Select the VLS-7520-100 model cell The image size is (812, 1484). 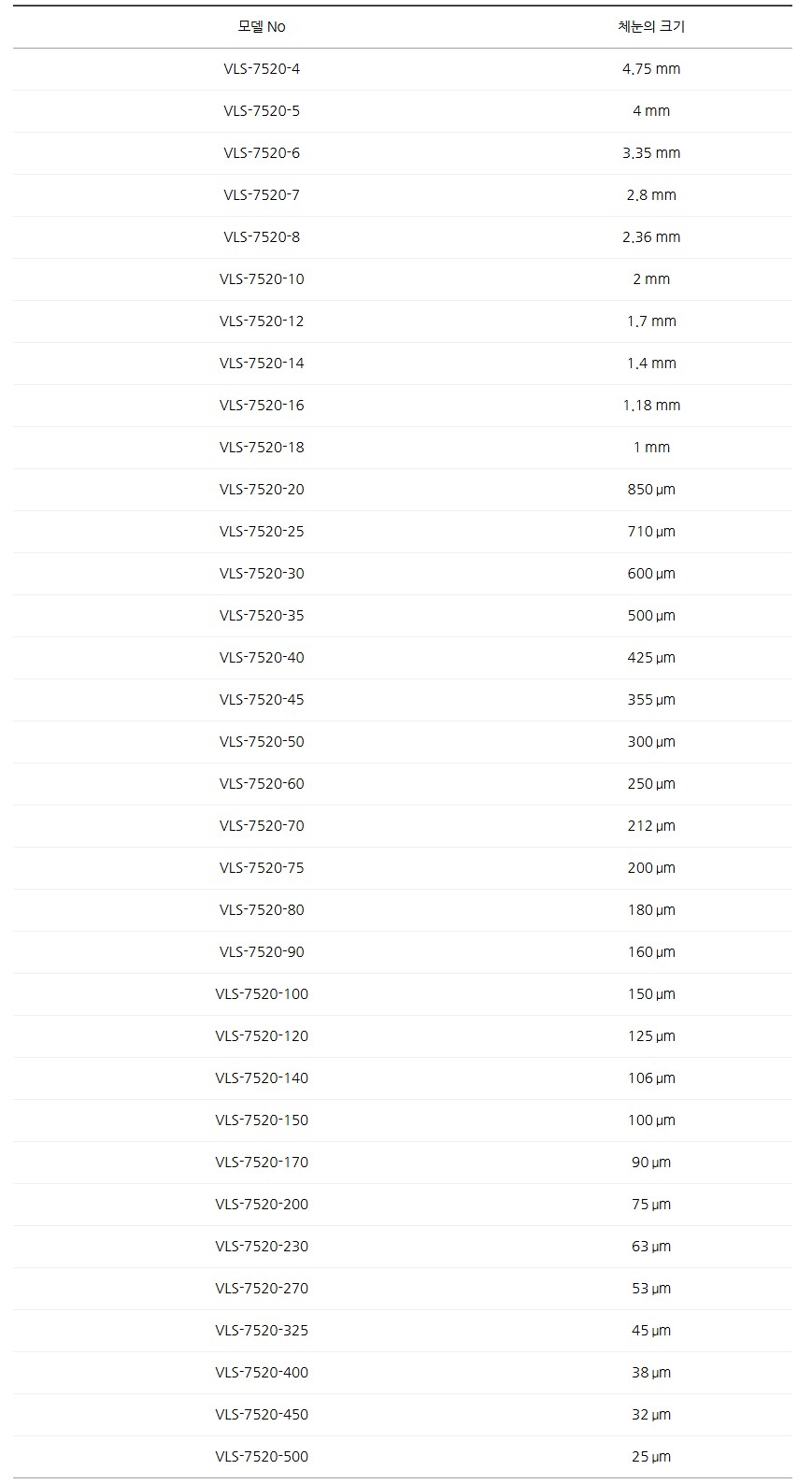[262, 994]
